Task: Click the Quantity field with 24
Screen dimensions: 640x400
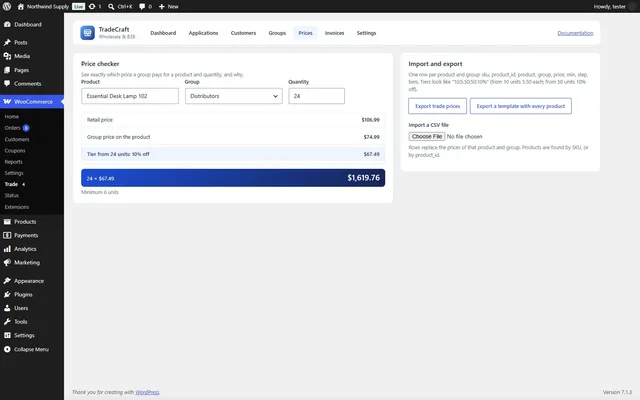Action: [x=316, y=96]
